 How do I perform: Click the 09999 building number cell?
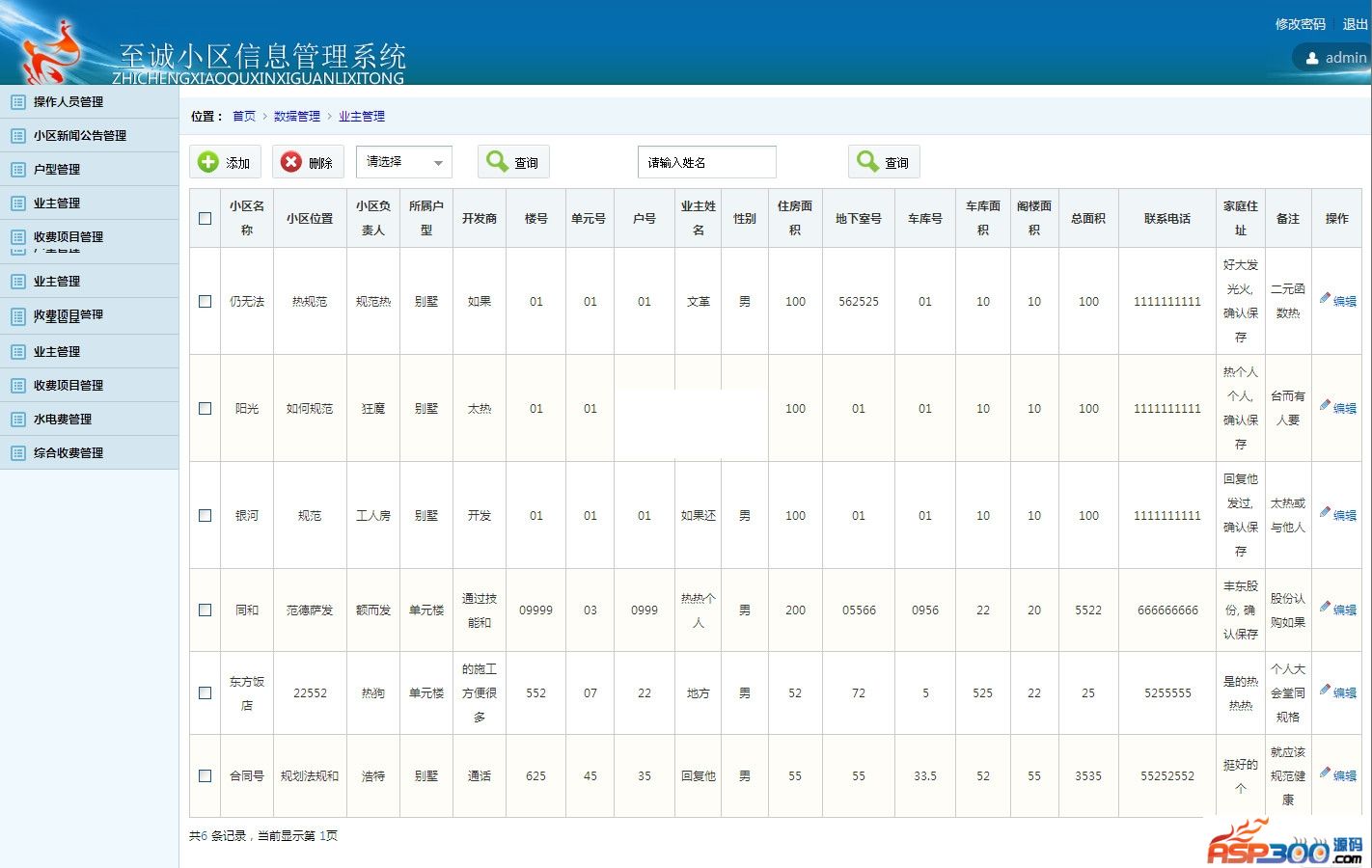pos(536,610)
